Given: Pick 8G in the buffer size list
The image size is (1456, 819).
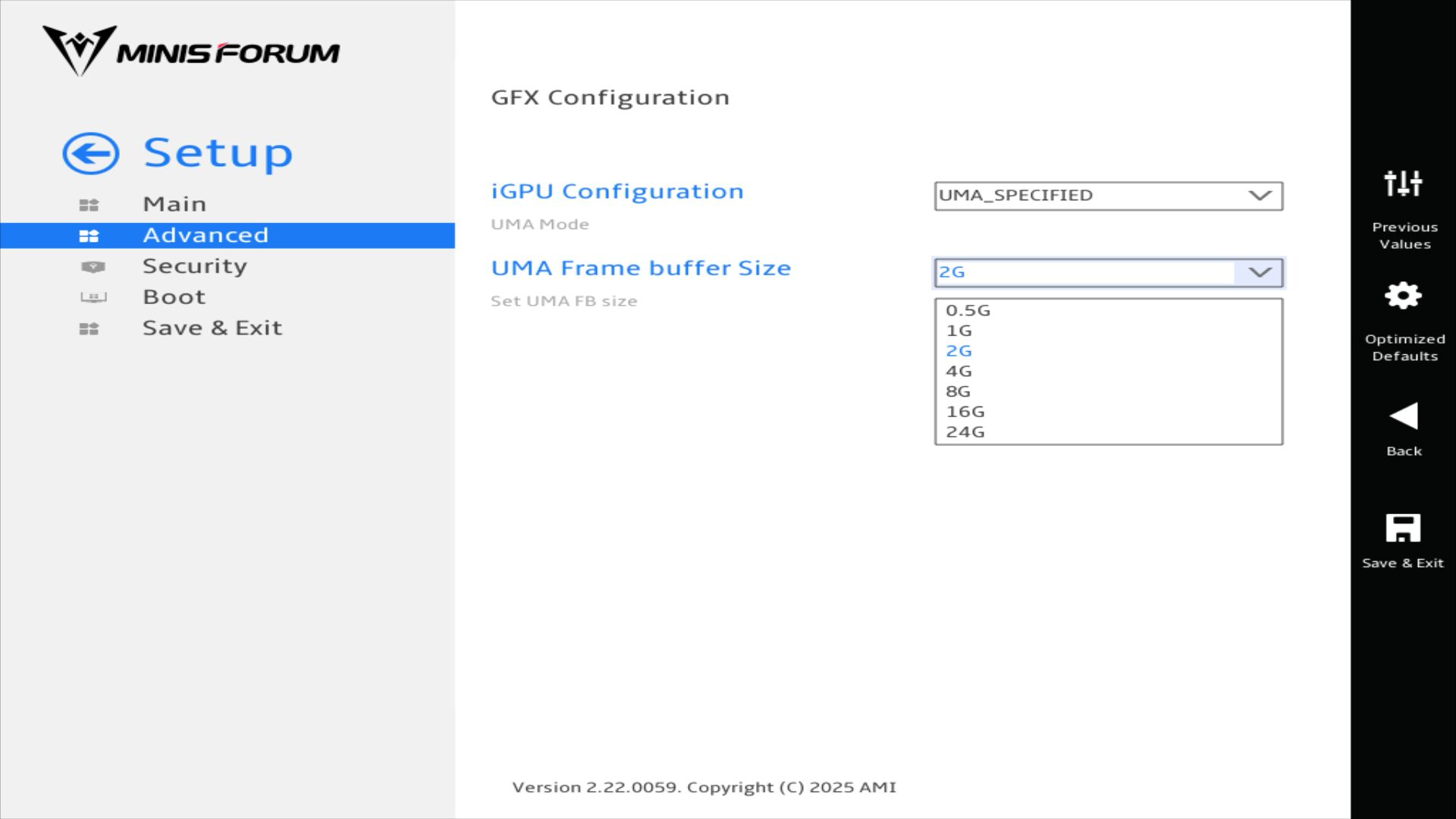Looking at the screenshot, I should point(958,391).
